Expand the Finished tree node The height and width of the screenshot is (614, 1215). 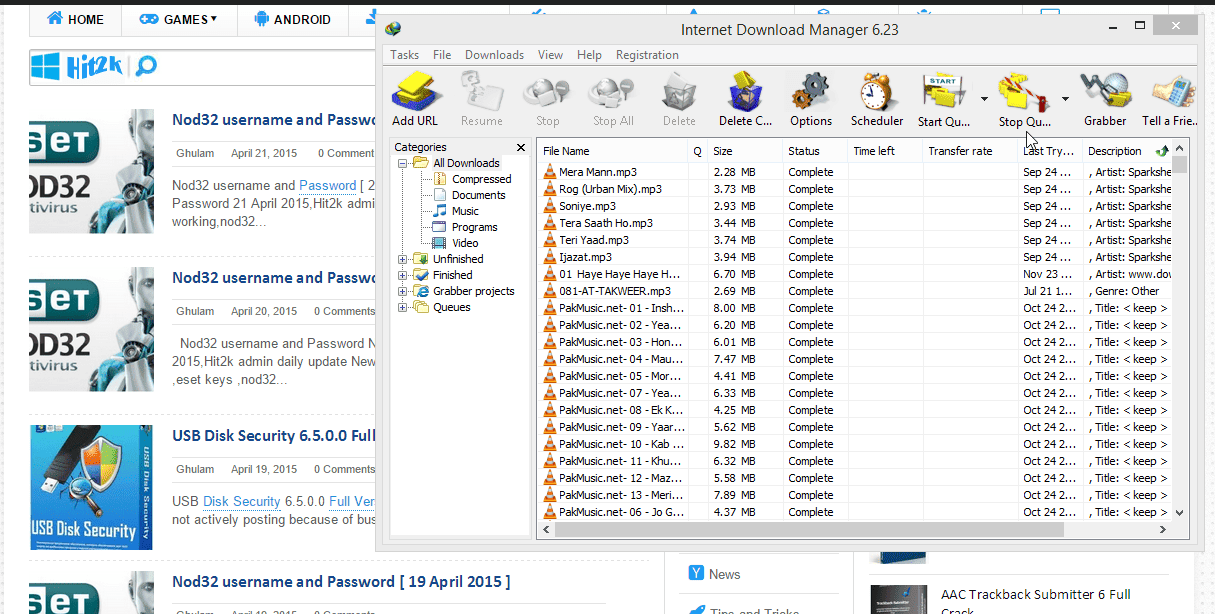click(403, 275)
